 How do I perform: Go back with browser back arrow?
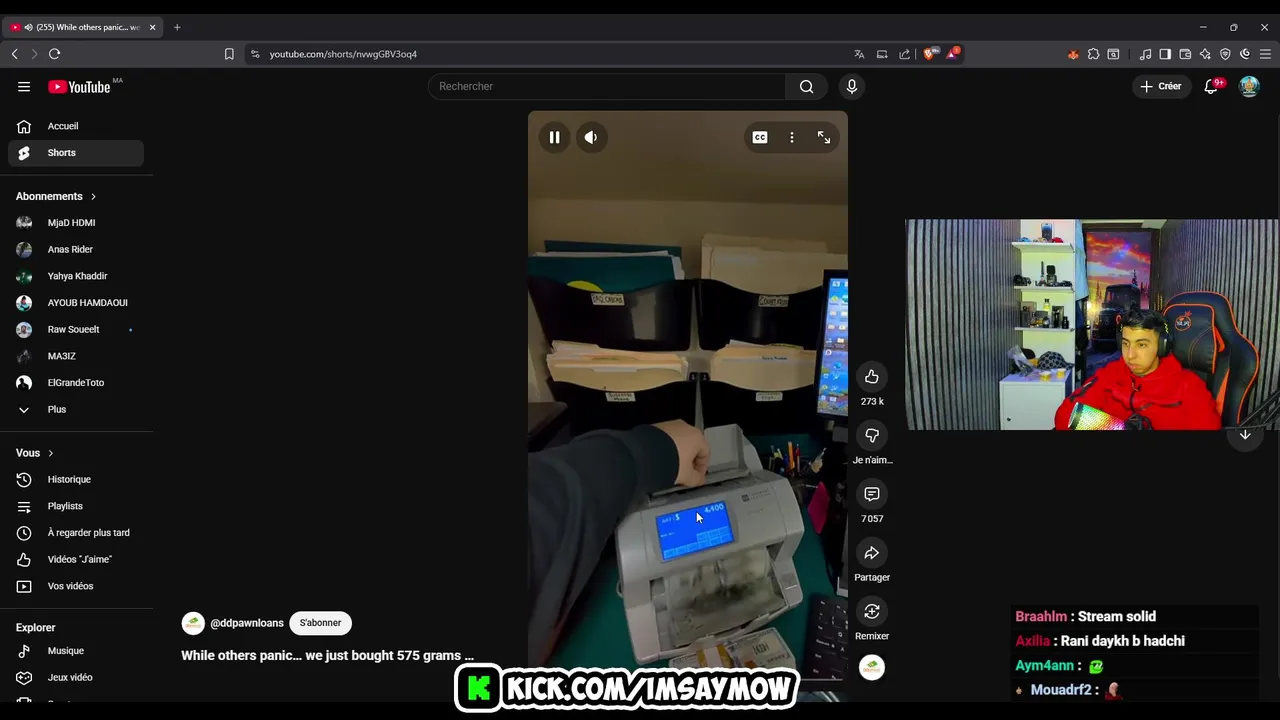tap(14, 54)
